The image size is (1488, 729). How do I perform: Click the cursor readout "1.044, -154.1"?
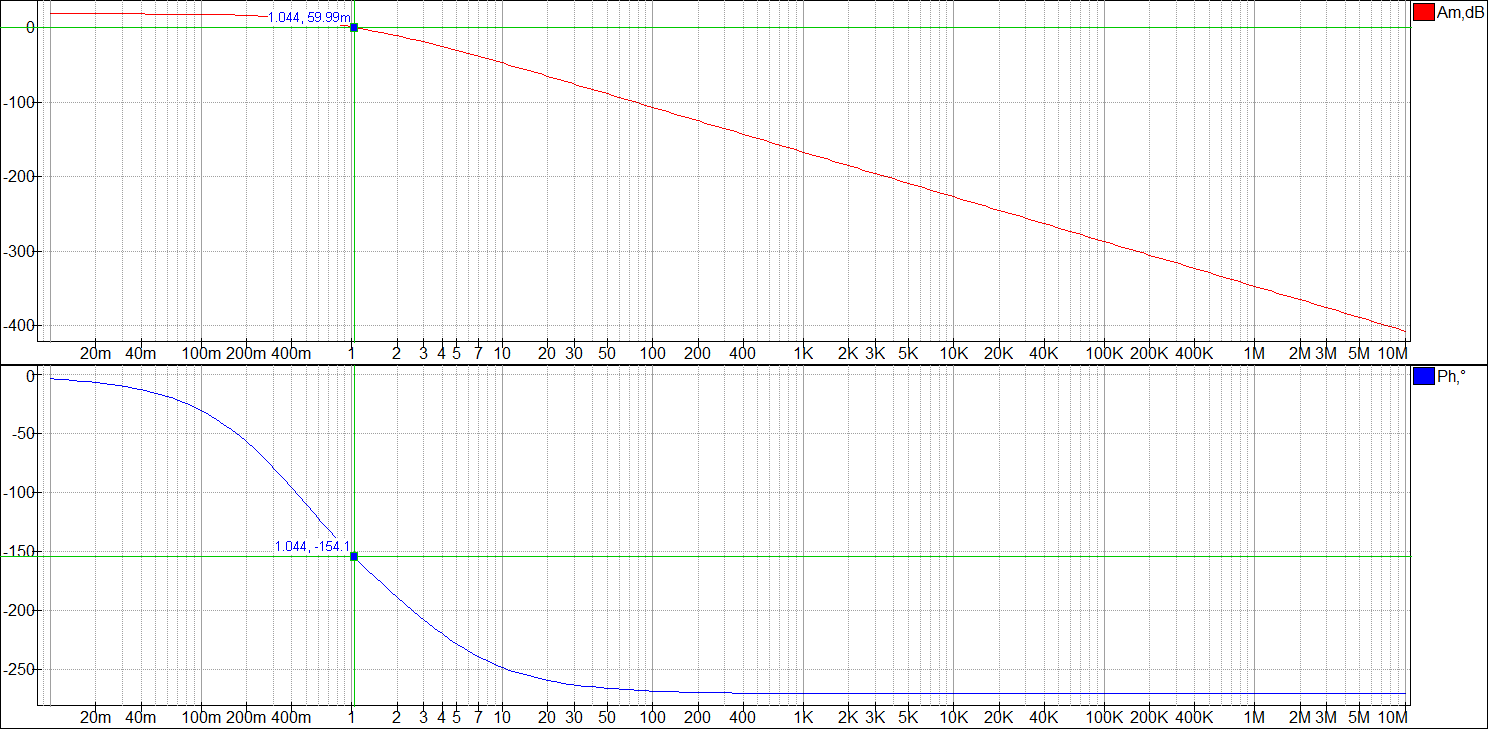312,547
